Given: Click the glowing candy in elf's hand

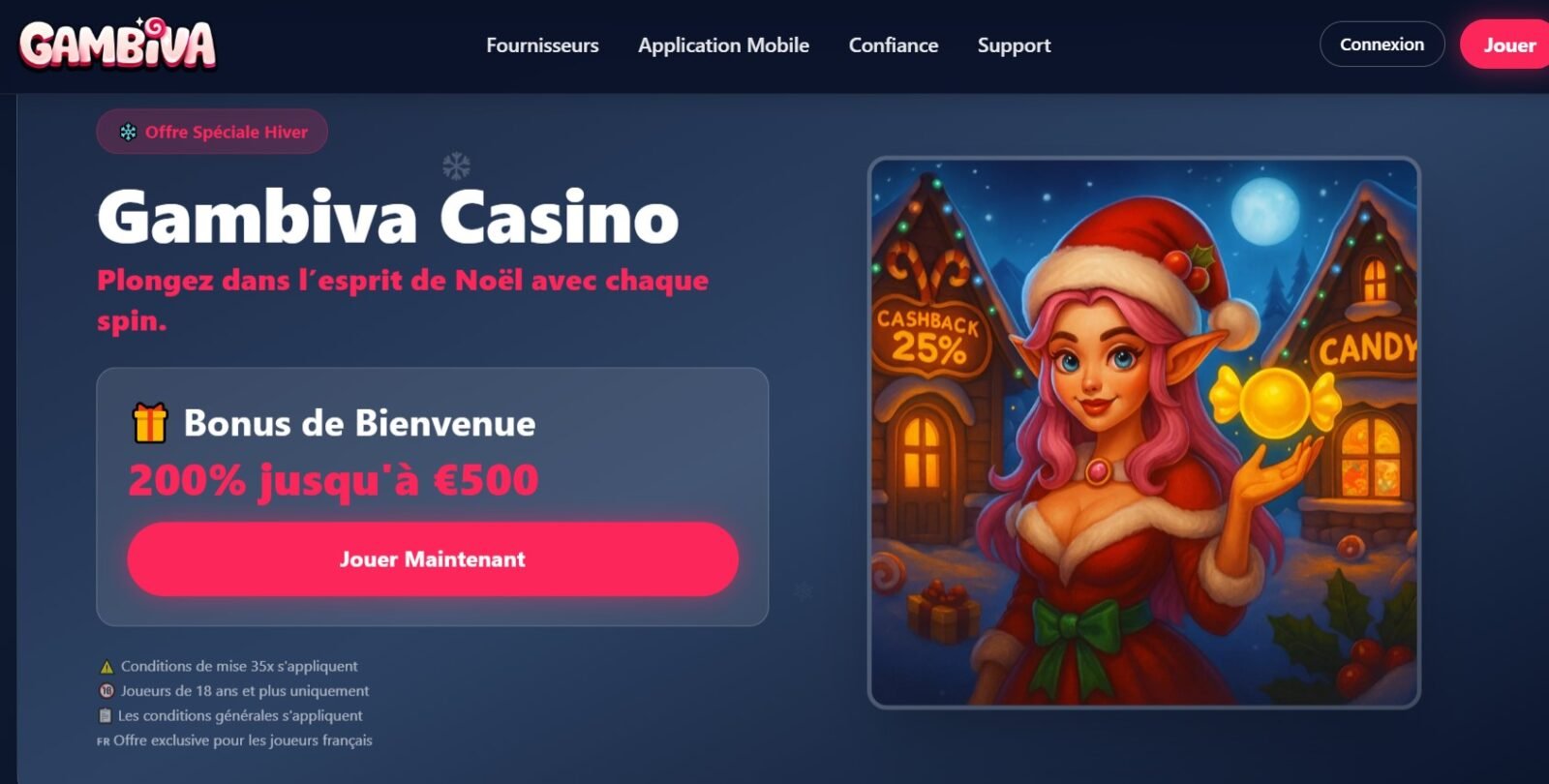Looking at the screenshot, I should 1275,402.
